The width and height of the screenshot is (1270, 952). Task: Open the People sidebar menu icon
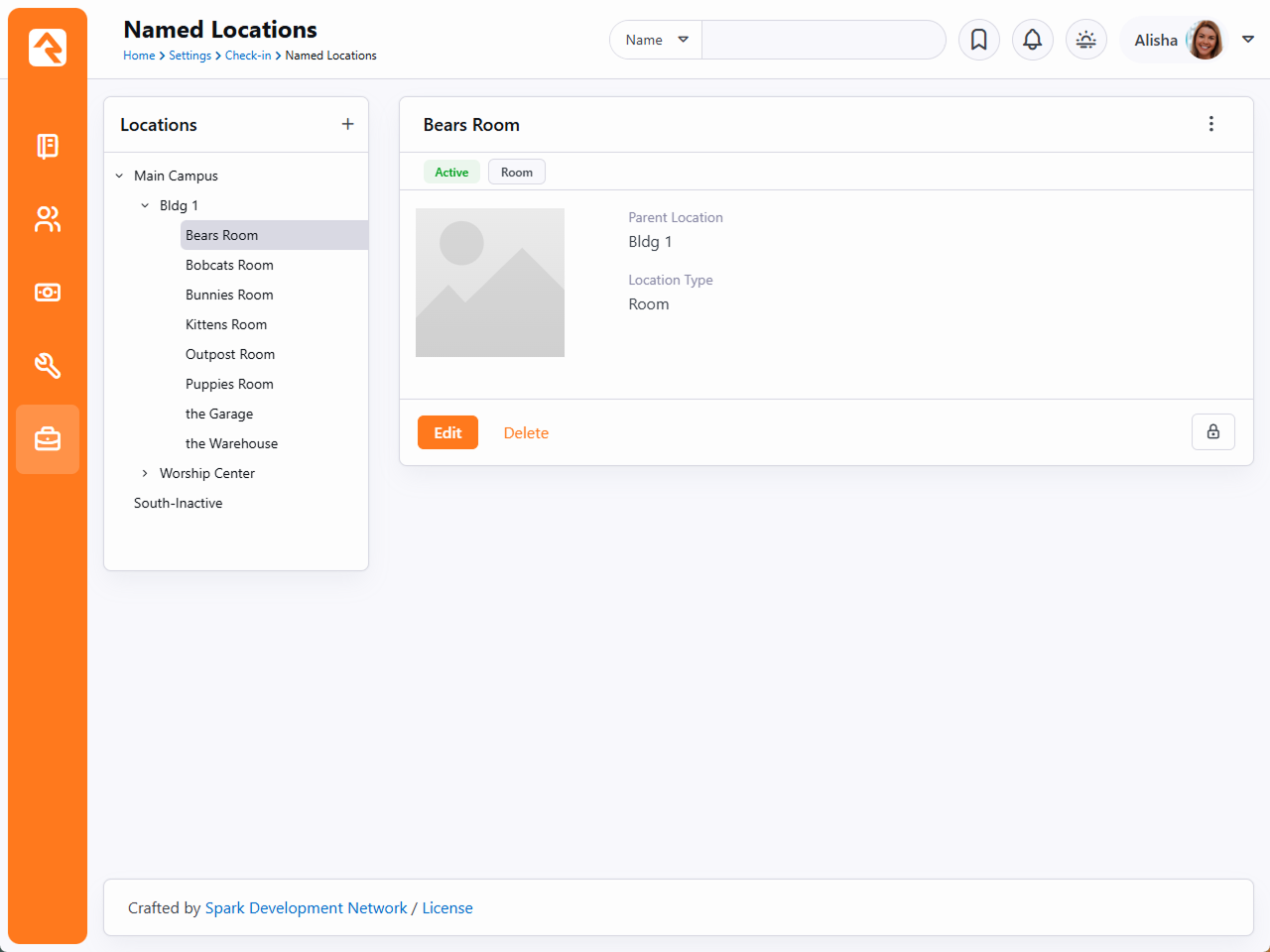click(x=48, y=219)
